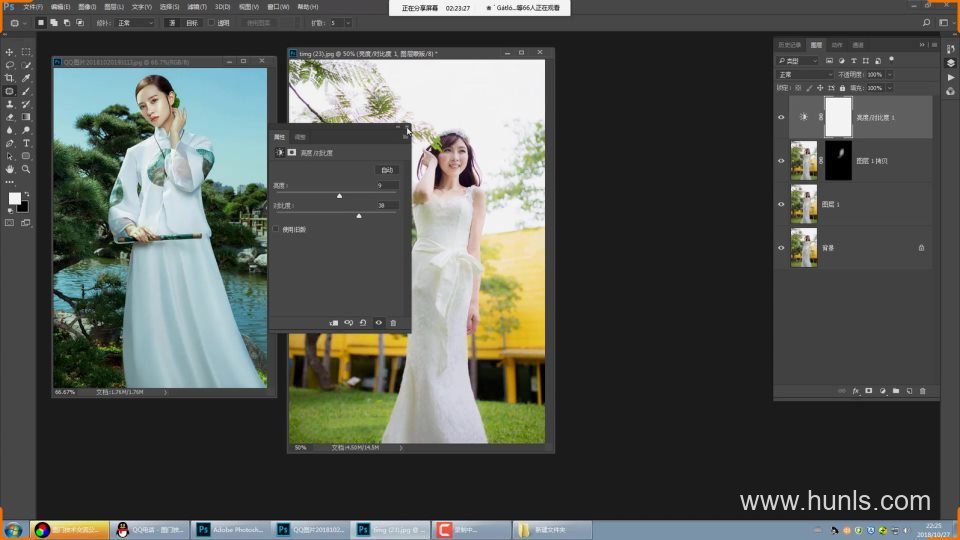Screen dimensions: 960x540
Task: Open the patch mode dropdown in options bar
Action: [x=135, y=23]
